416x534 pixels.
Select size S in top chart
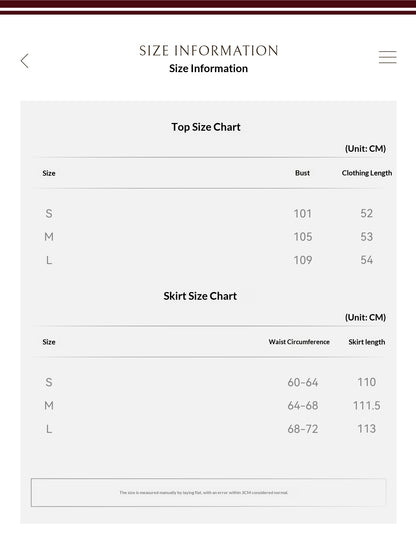tap(49, 214)
